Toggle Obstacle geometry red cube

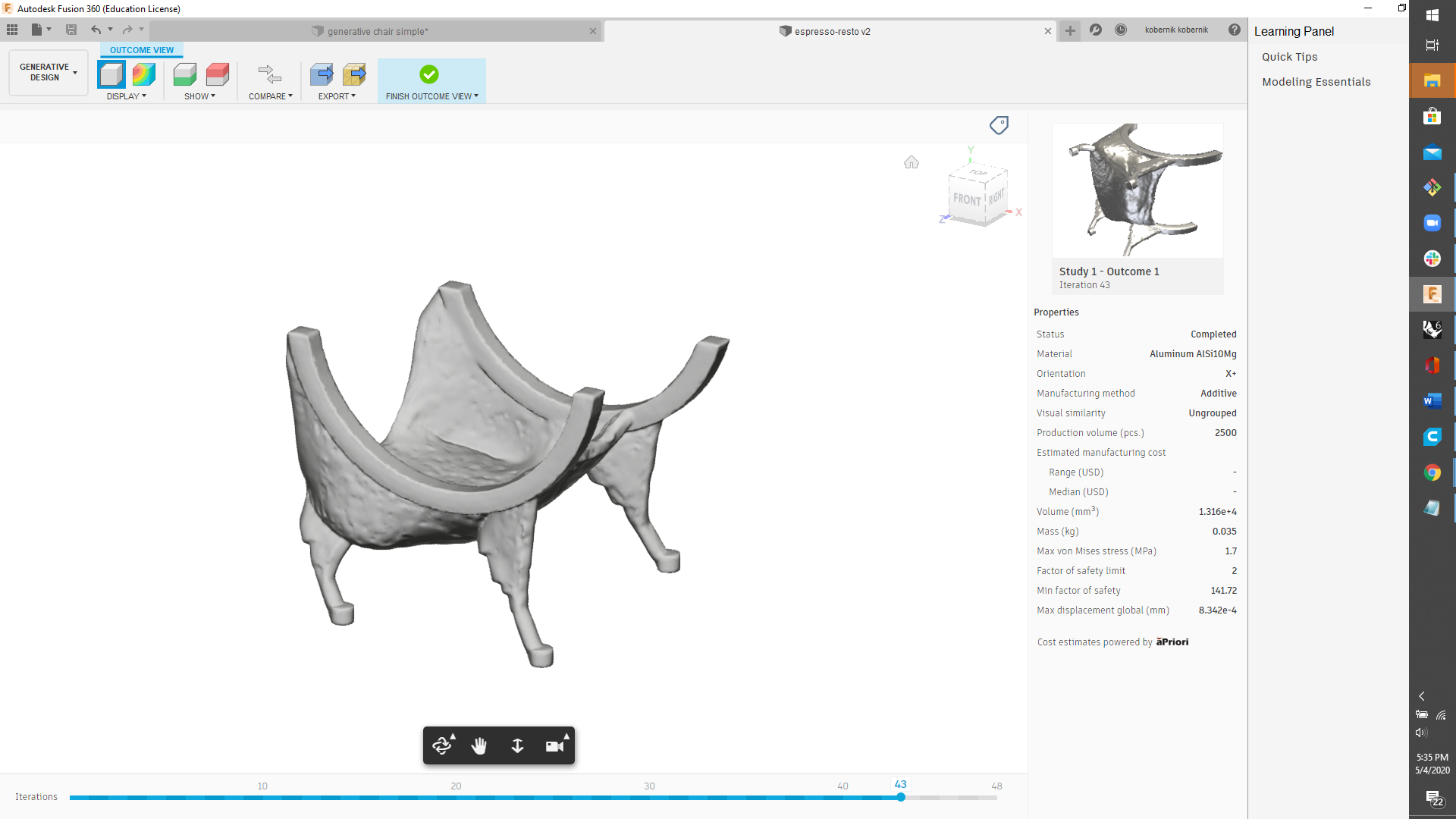218,74
